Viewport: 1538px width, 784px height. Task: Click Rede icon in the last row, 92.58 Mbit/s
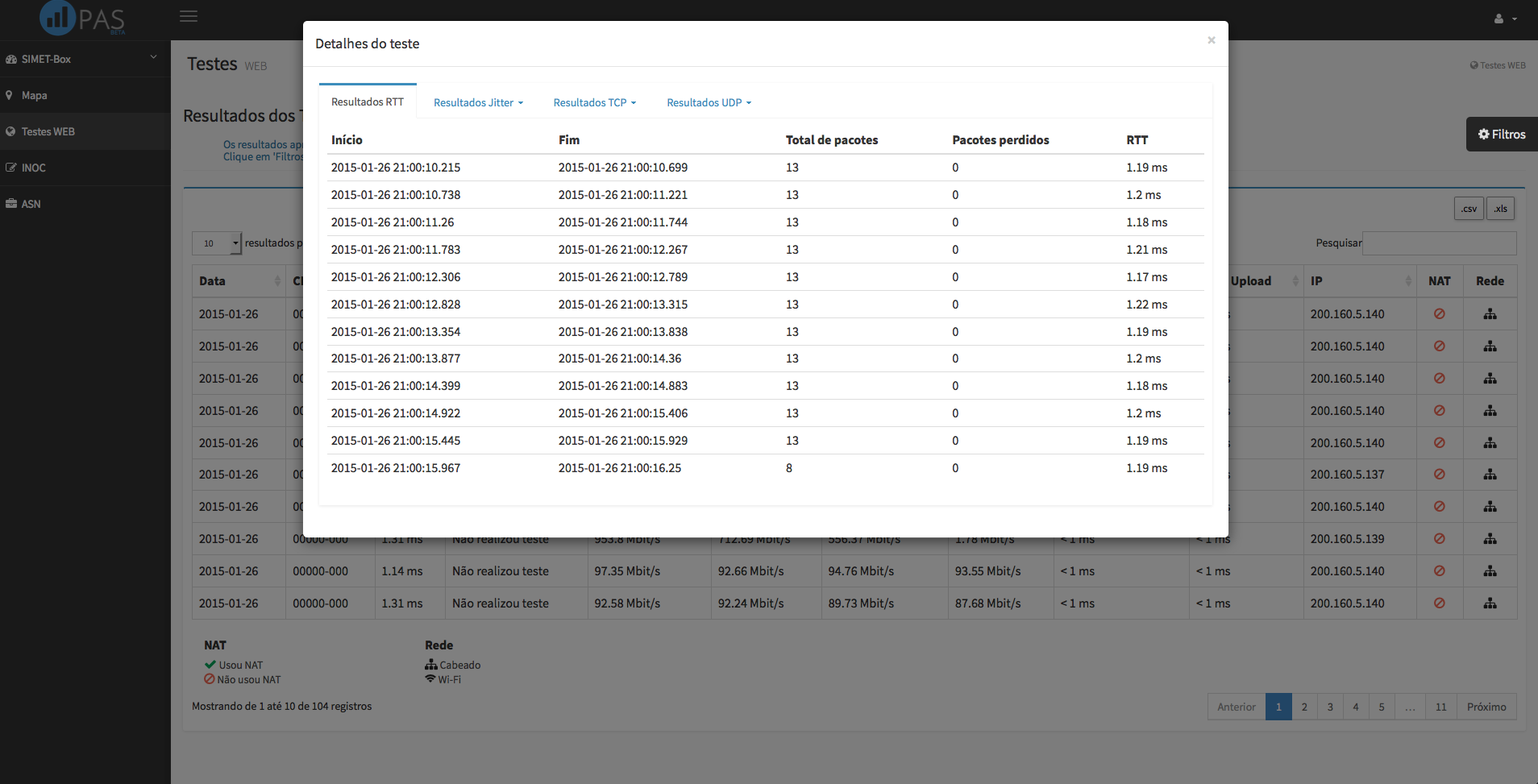(x=1490, y=604)
